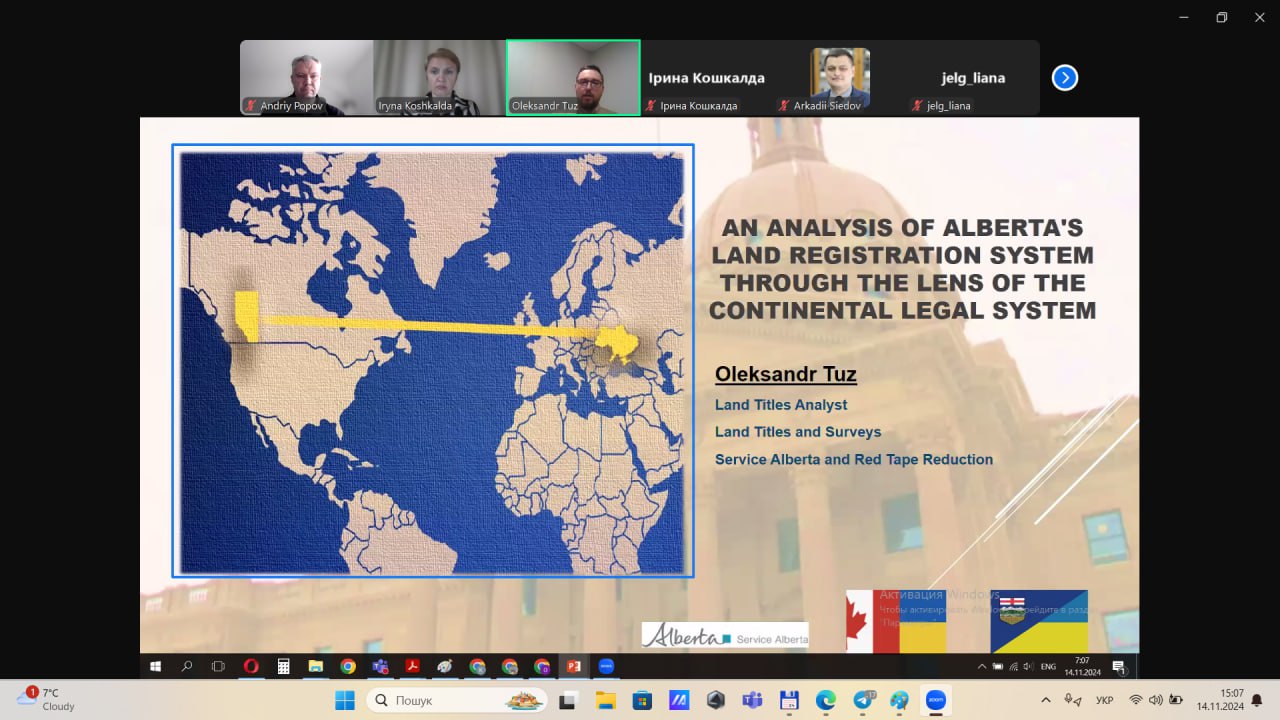The height and width of the screenshot is (720, 1280).
Task: Click the Canada-Ukraine flag image on slide
Action: pyautogui.click(x=896, y=621)
